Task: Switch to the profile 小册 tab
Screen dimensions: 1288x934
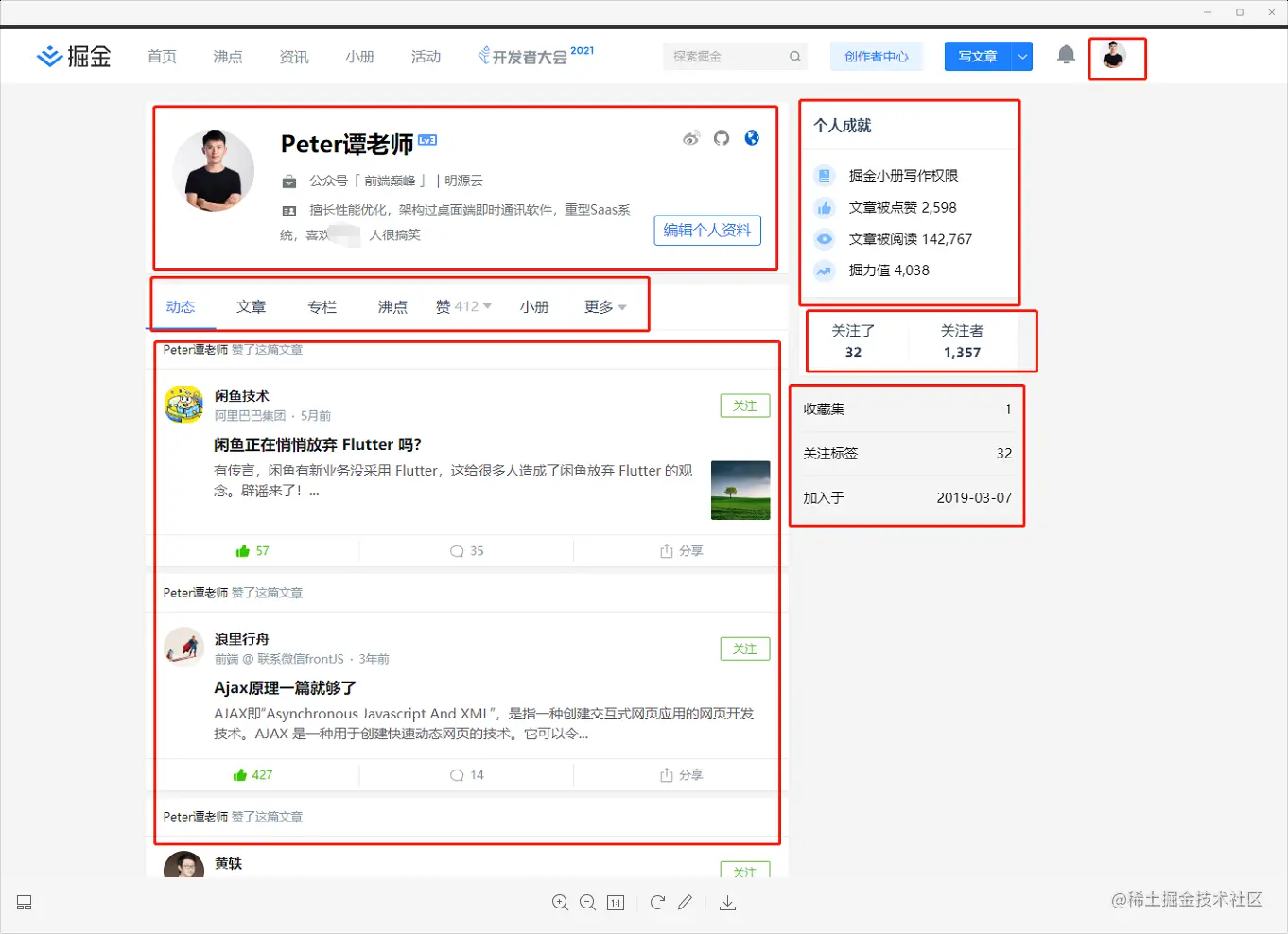Action: click(534, 306)
